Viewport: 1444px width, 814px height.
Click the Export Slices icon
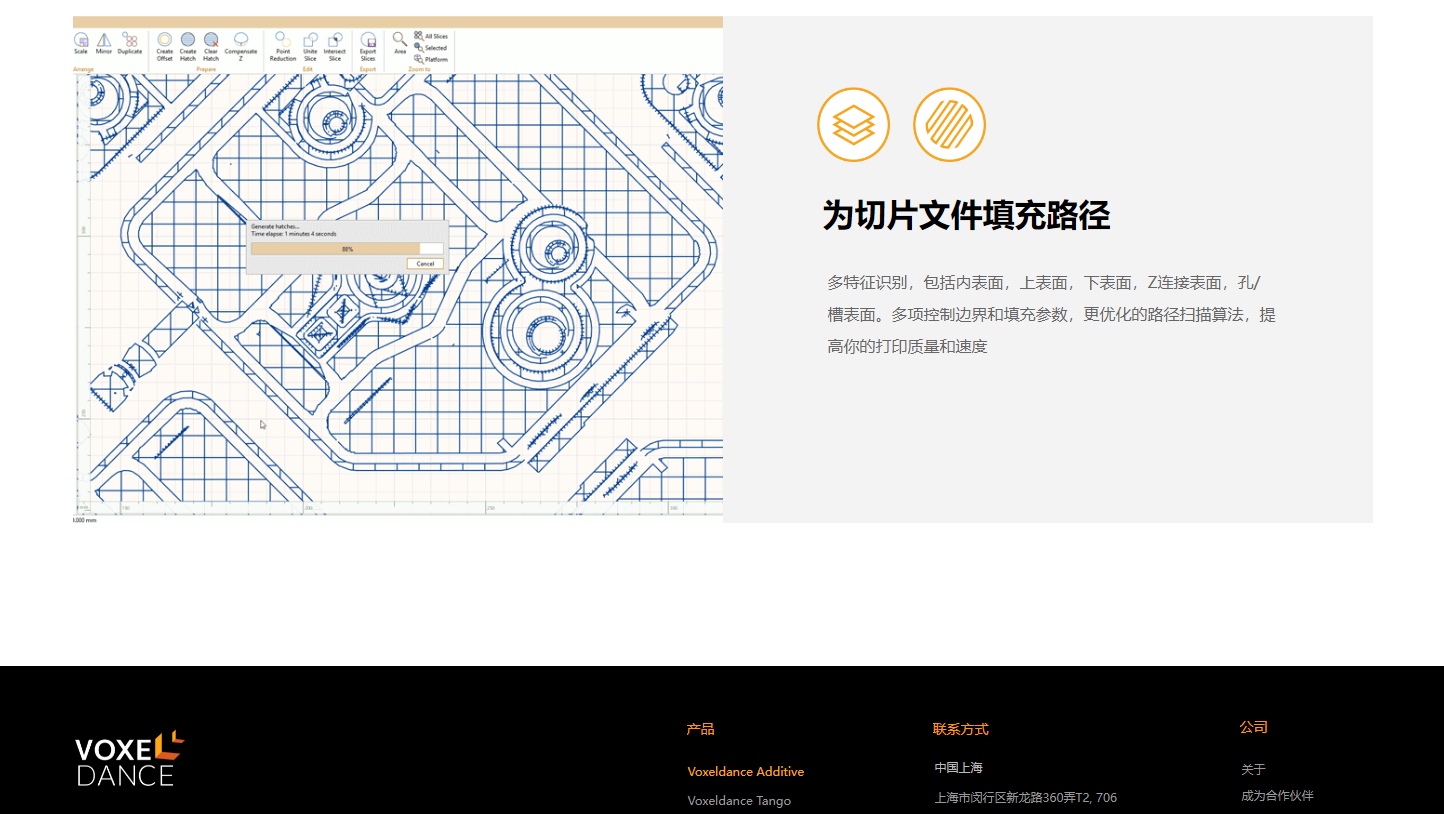click(x=368, y=42)
